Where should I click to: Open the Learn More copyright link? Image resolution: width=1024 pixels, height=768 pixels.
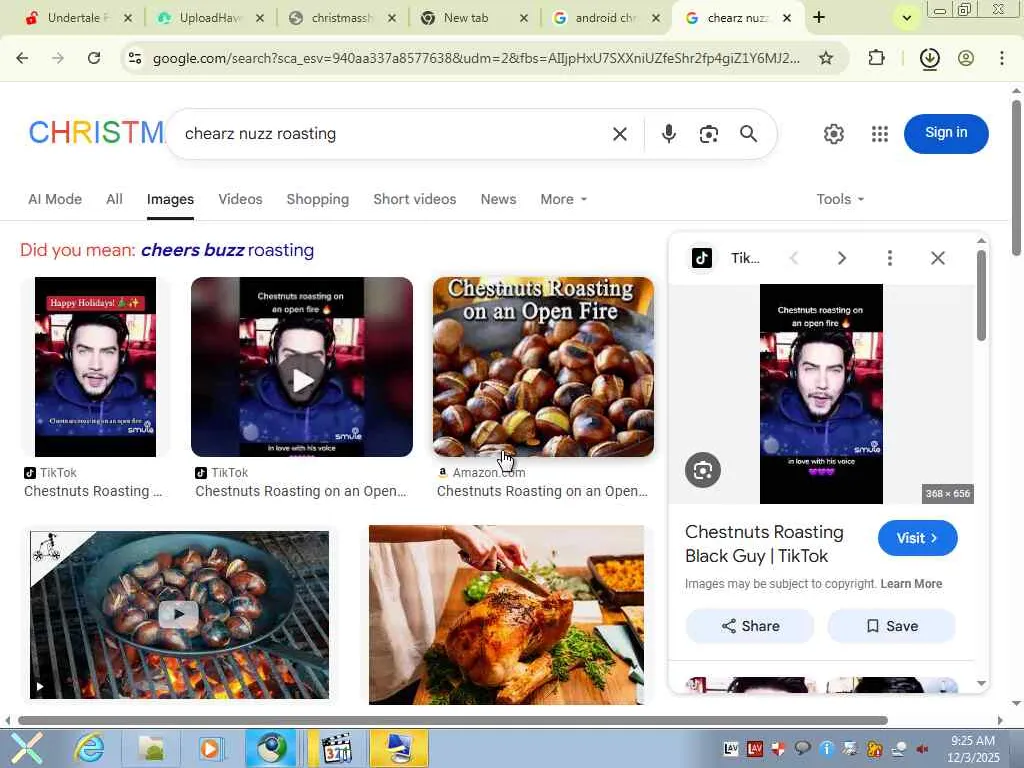click(911, 584)
